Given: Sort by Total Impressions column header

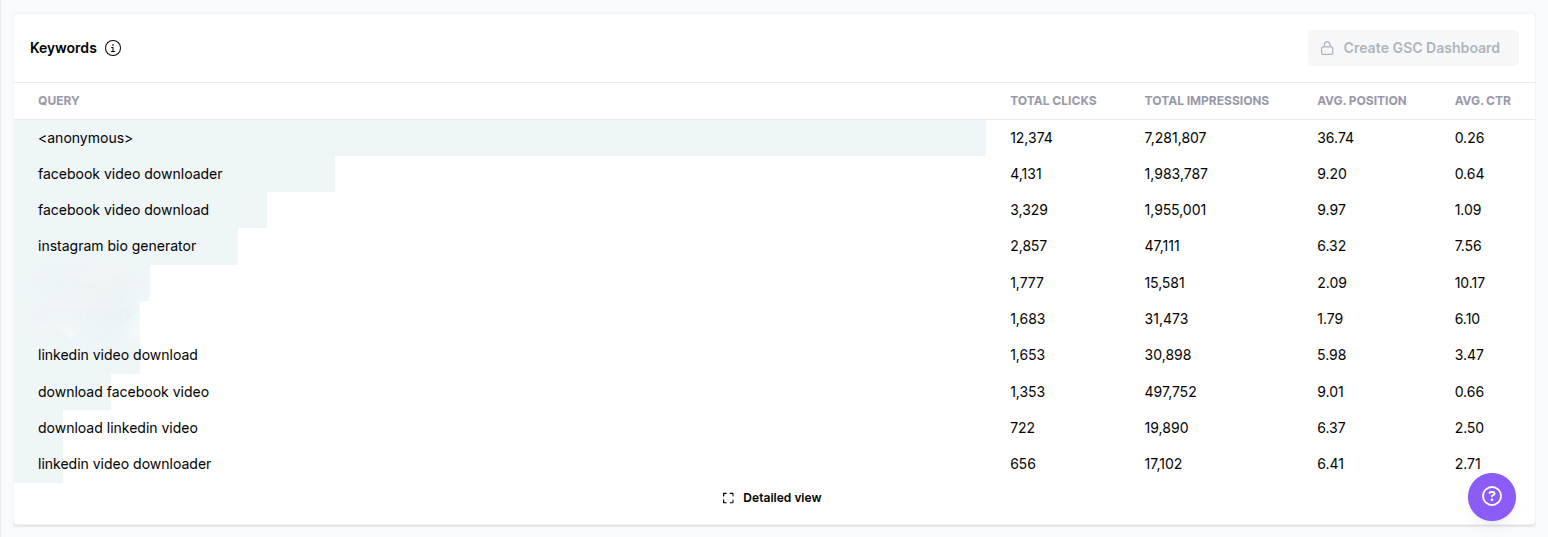Looking at the screenshot, I should pos(1206,101).
